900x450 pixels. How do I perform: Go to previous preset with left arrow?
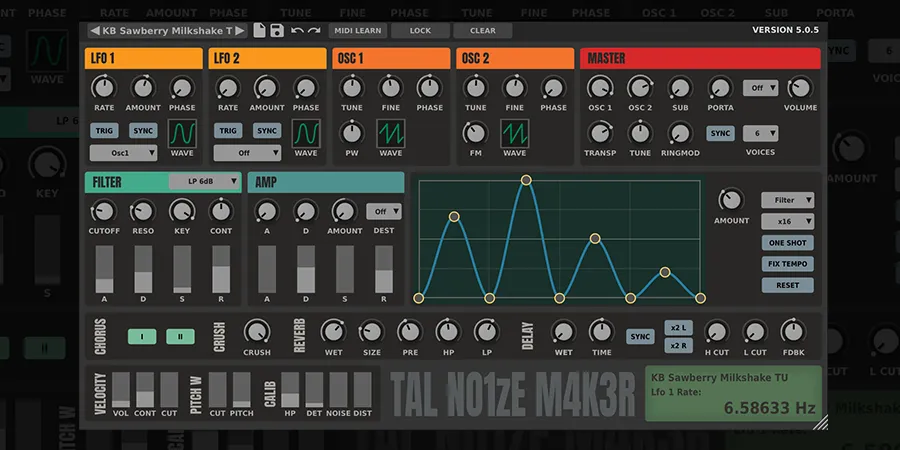pyautogui.click(x=95, y=31)
